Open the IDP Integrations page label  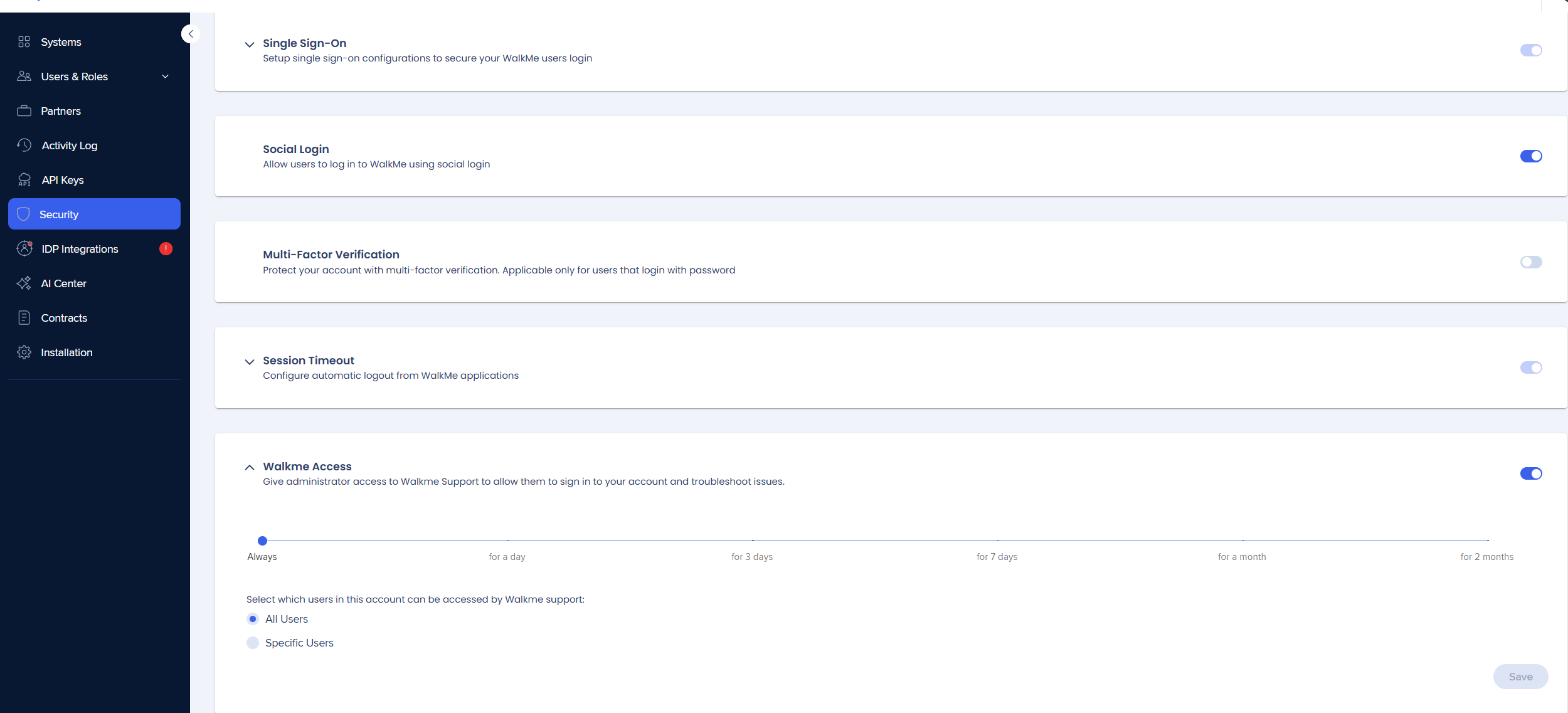[x=80, y=249]
